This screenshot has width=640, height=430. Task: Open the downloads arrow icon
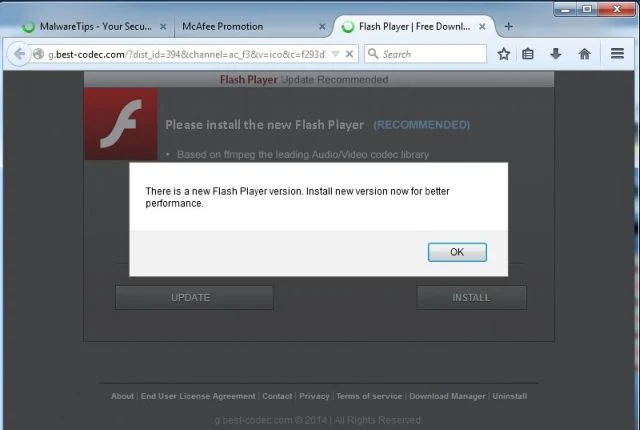tap(556, 53)
